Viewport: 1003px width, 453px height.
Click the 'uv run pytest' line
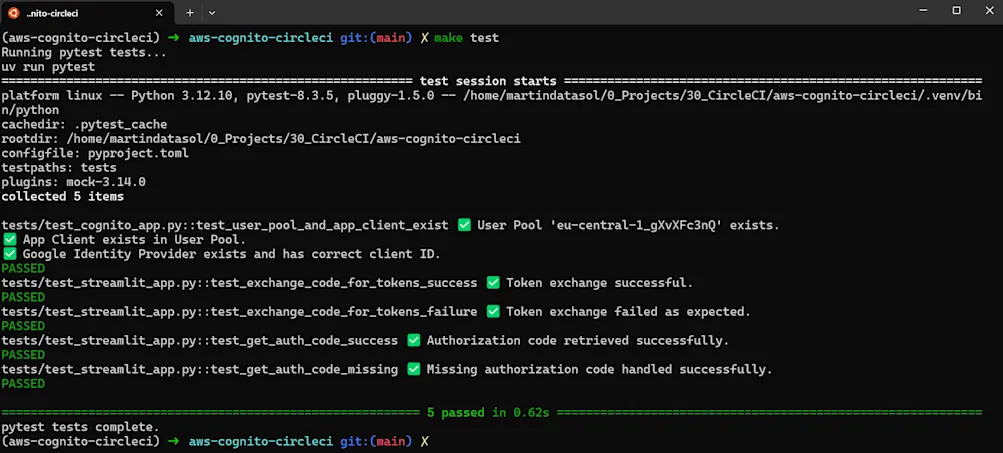[48, 67]
